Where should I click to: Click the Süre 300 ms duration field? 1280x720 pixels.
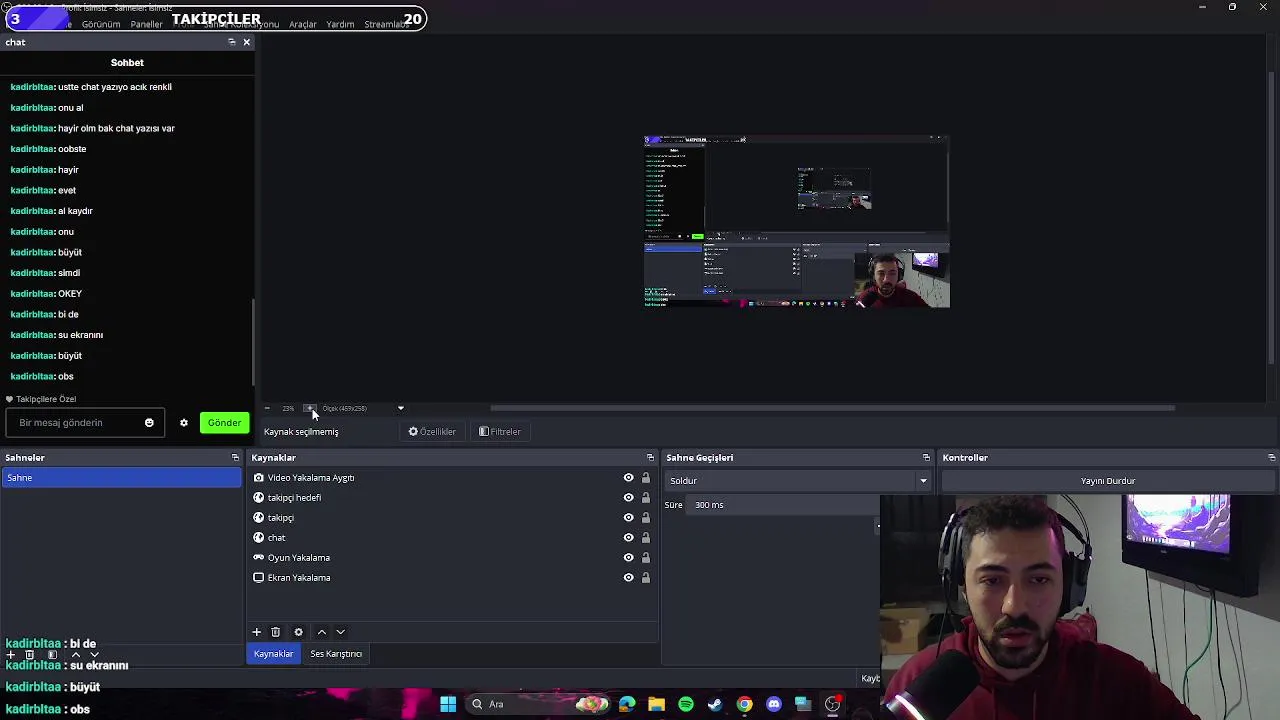(785, 505)
